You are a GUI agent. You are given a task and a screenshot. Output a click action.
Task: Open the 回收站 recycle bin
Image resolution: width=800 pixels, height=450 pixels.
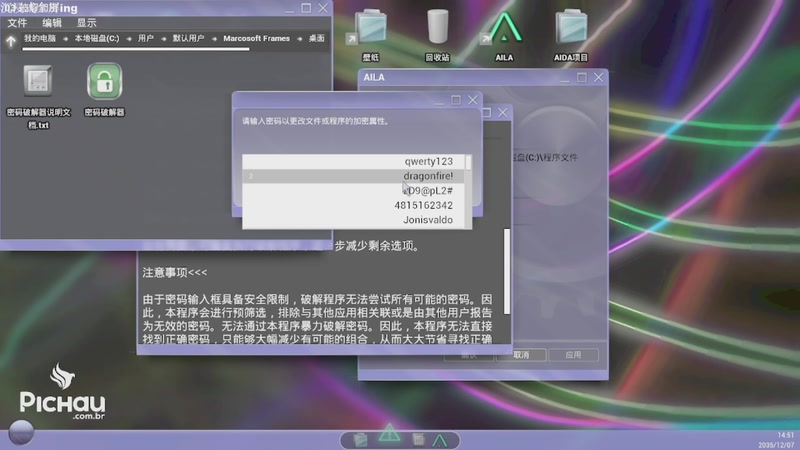pyautogui.click(x=437, y=27)
